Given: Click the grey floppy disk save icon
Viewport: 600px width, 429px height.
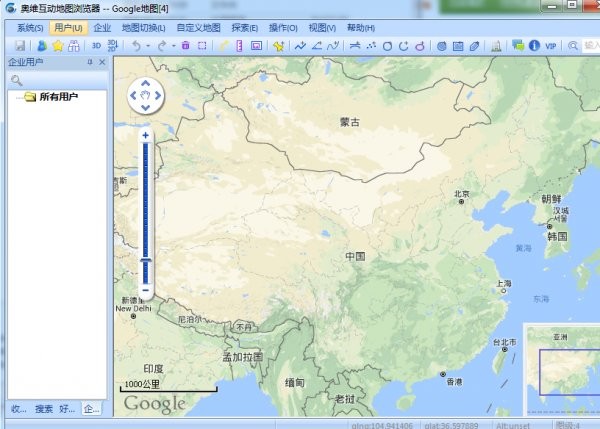Looking at the screenshot, I should click(x=20, y=46).
